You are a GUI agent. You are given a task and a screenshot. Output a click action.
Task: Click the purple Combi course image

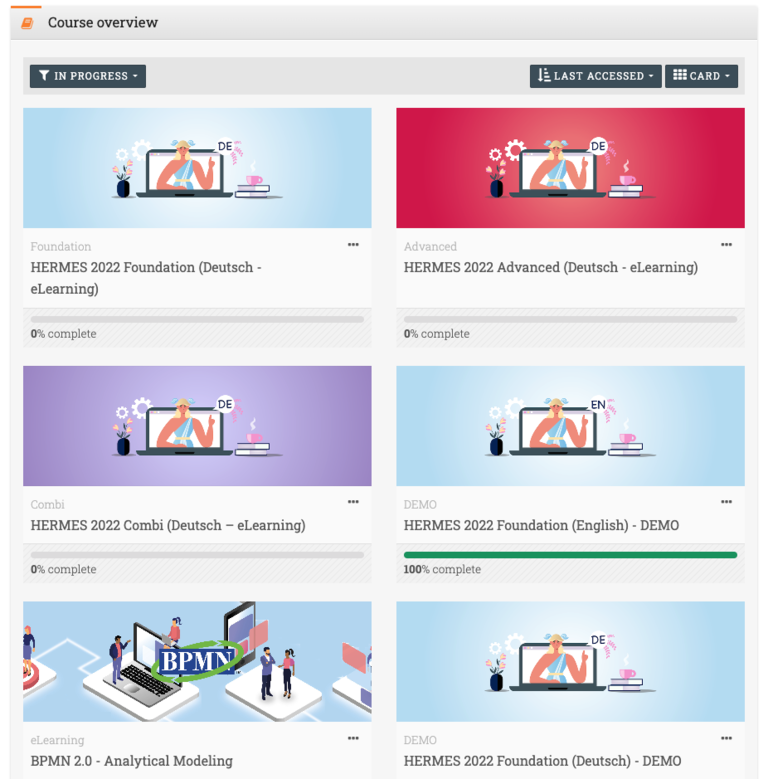point(197,426)
